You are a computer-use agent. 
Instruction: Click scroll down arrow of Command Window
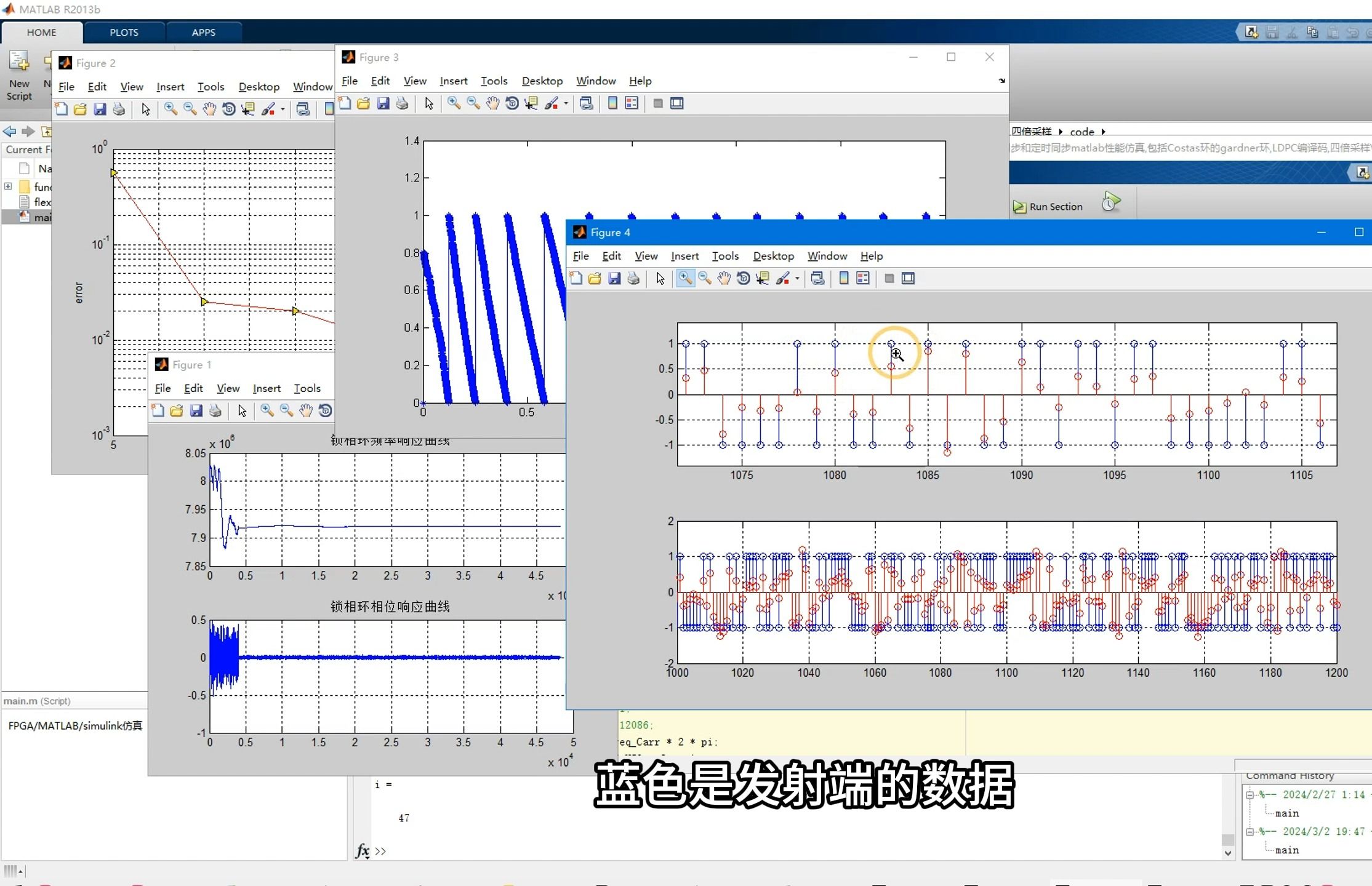pos(1227,853)
